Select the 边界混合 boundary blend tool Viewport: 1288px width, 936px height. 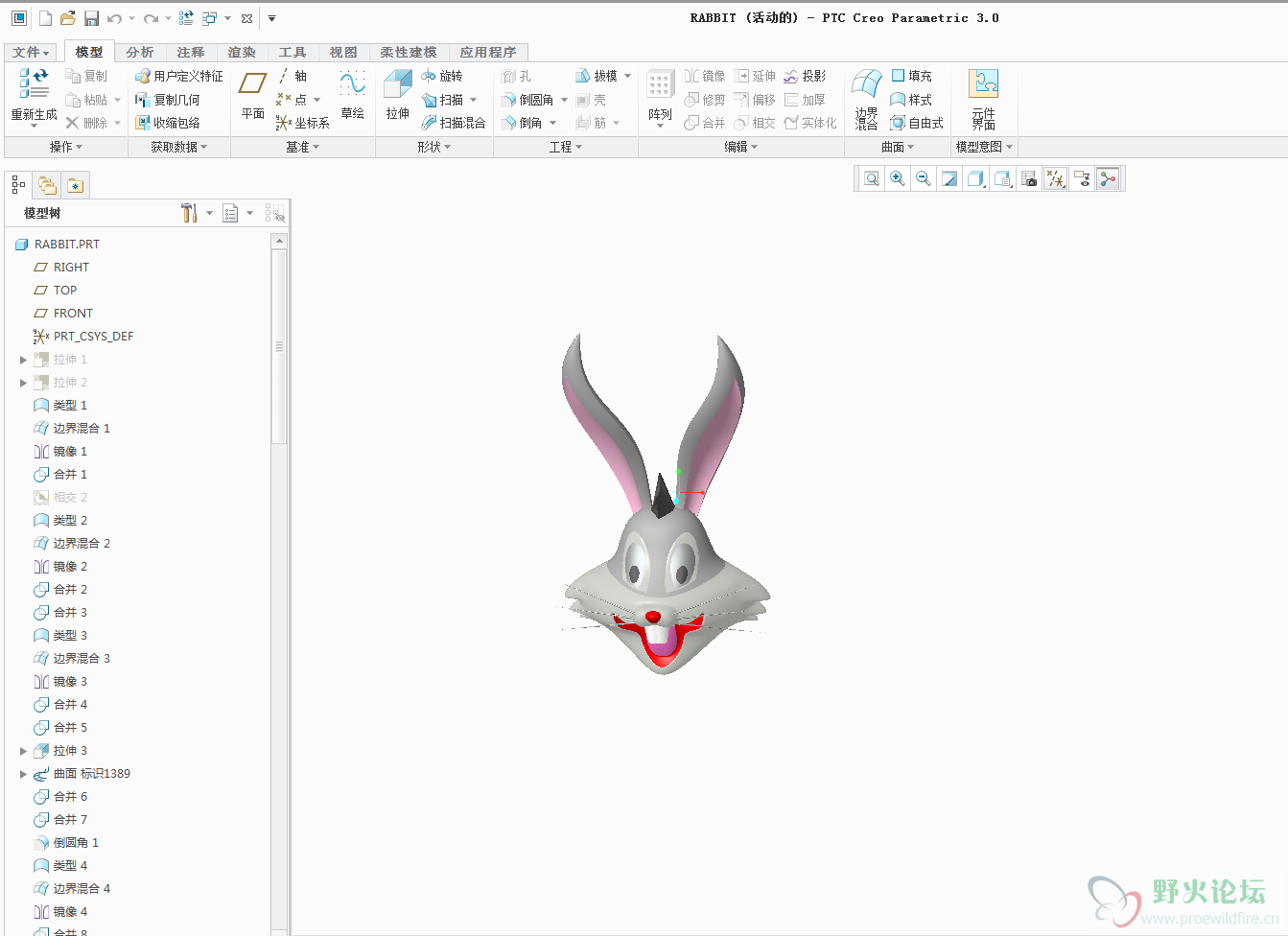tap(866, 99)
